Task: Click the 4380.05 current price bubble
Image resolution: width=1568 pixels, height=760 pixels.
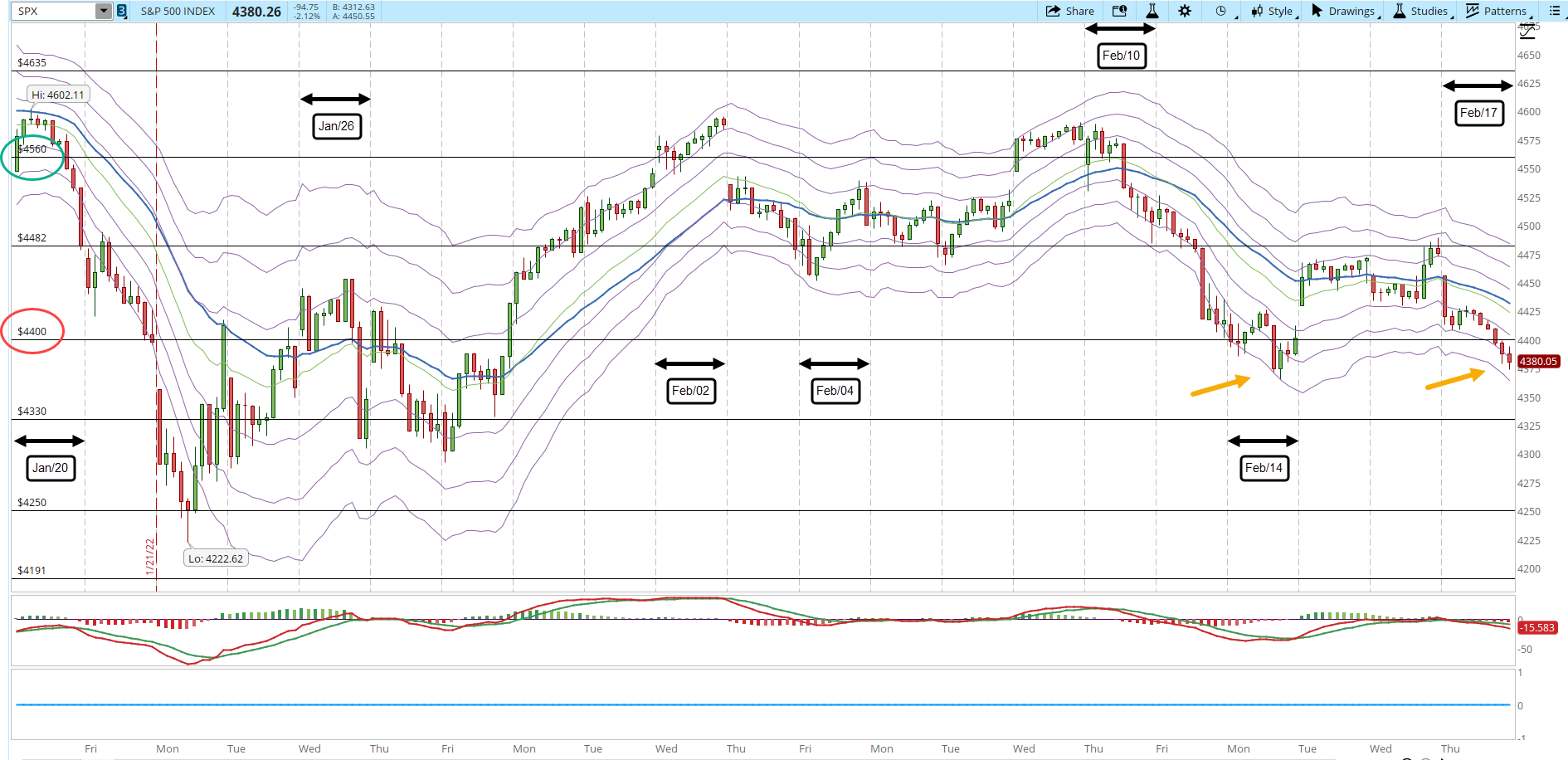Action: pyautogui.click(x=1538, y=361)
